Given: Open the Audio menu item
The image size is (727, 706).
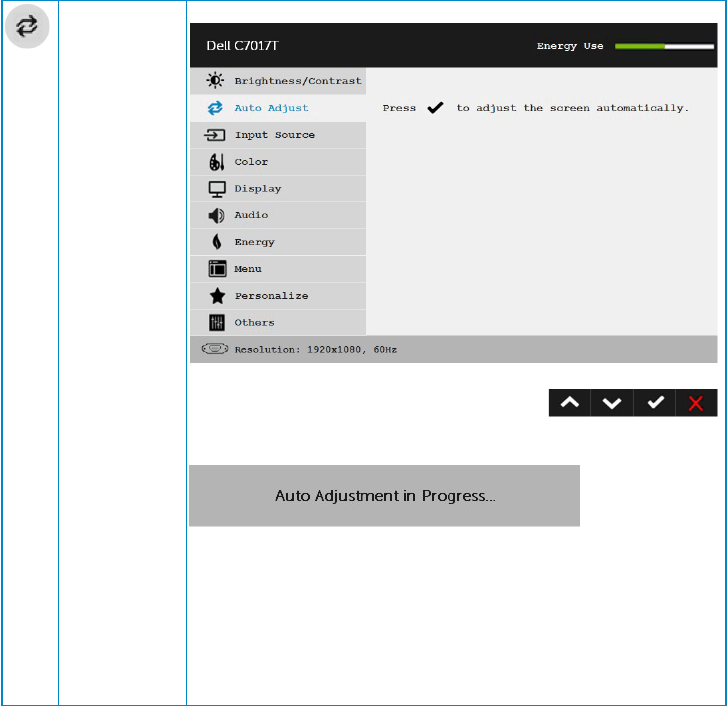Looking at the screenshot, I should click(278, 215).
